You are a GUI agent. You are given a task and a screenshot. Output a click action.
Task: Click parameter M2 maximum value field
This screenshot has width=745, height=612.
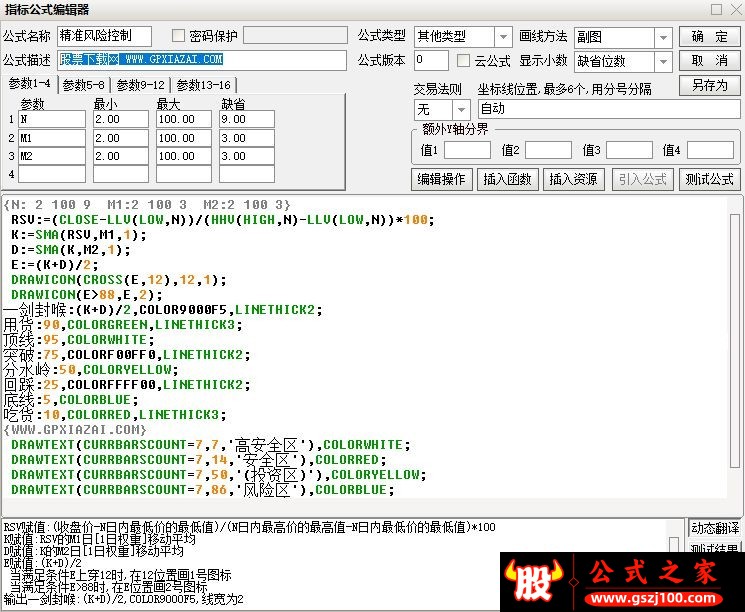[x=184, y=156]
